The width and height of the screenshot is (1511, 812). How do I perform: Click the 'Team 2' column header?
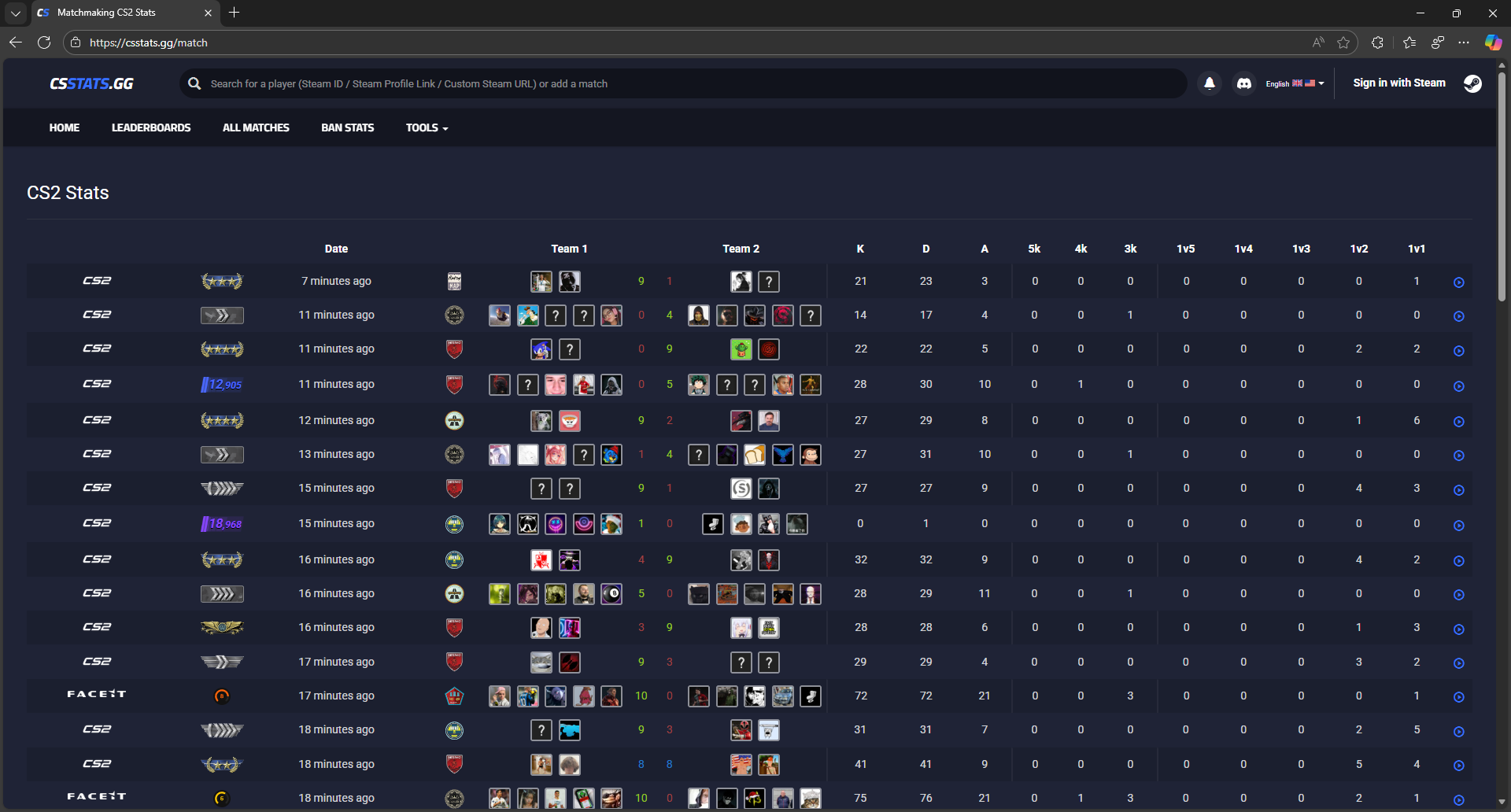pos(741,249)
